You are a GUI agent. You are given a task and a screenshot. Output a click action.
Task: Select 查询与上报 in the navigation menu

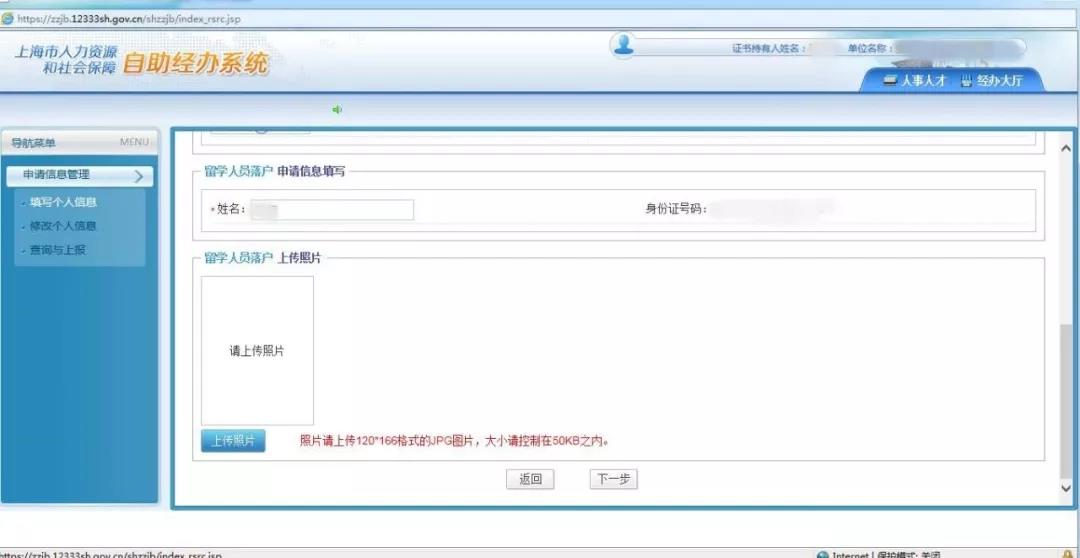point(57,250)
